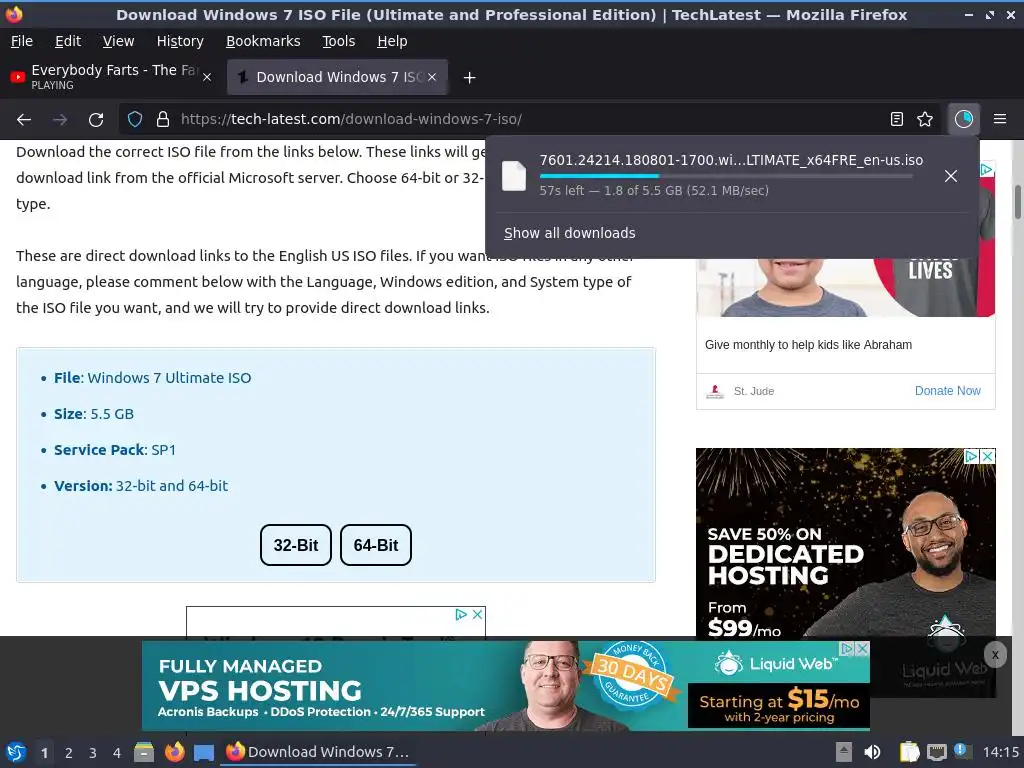Click the ISO download progress bar
Viewport: 1024px width, 768px height.
(726, 176)
